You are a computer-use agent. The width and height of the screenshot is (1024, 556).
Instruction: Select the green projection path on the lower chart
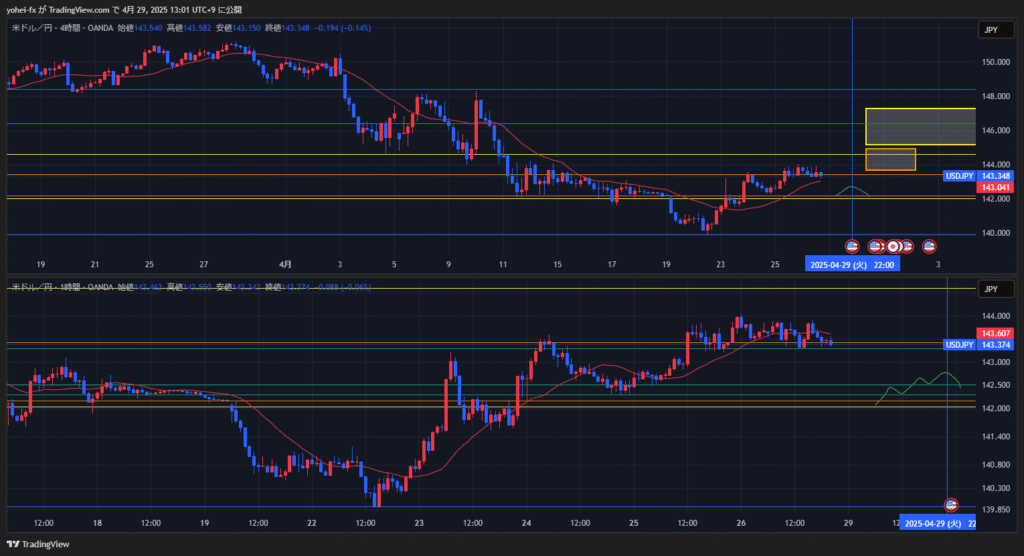pyautogui.click(x=920, y=384)
